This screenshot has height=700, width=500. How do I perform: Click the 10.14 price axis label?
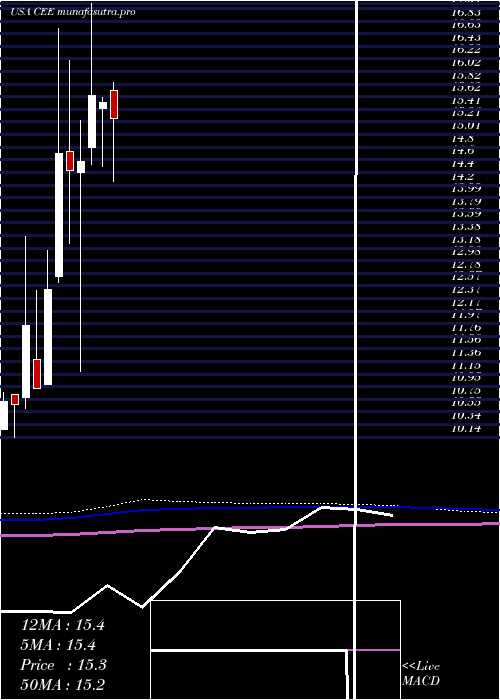(466, 429)
